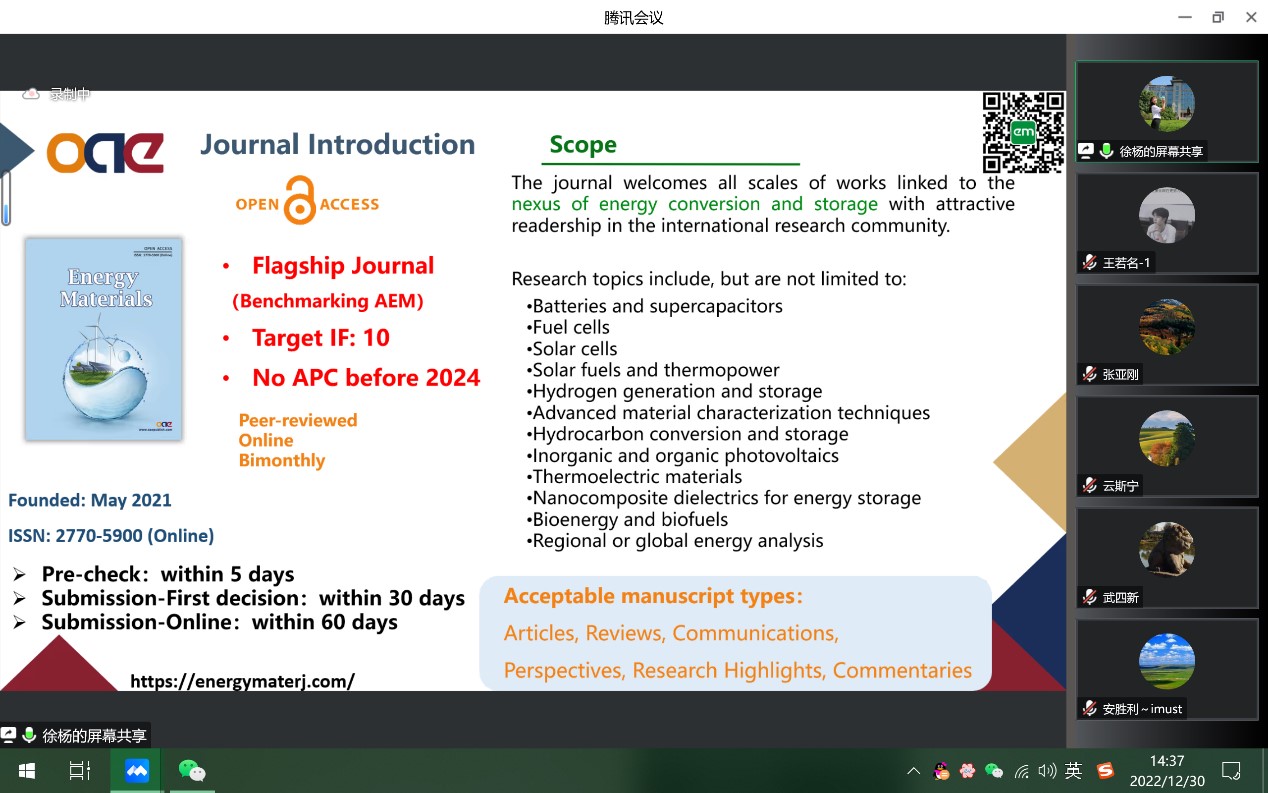Click the cloud recording icon next to 录制中

(x=31, y=93)
